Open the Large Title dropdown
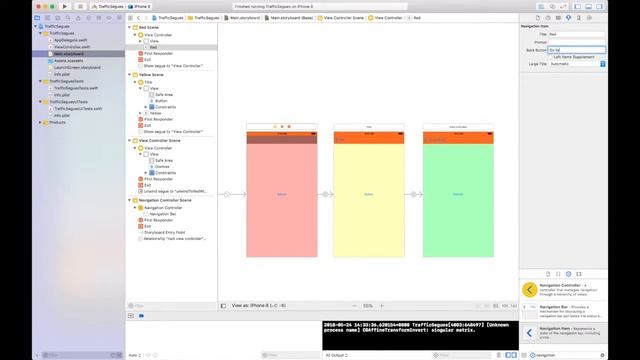Image resolution: width=640 pixels, height=360 pixels. click(577, 64)
